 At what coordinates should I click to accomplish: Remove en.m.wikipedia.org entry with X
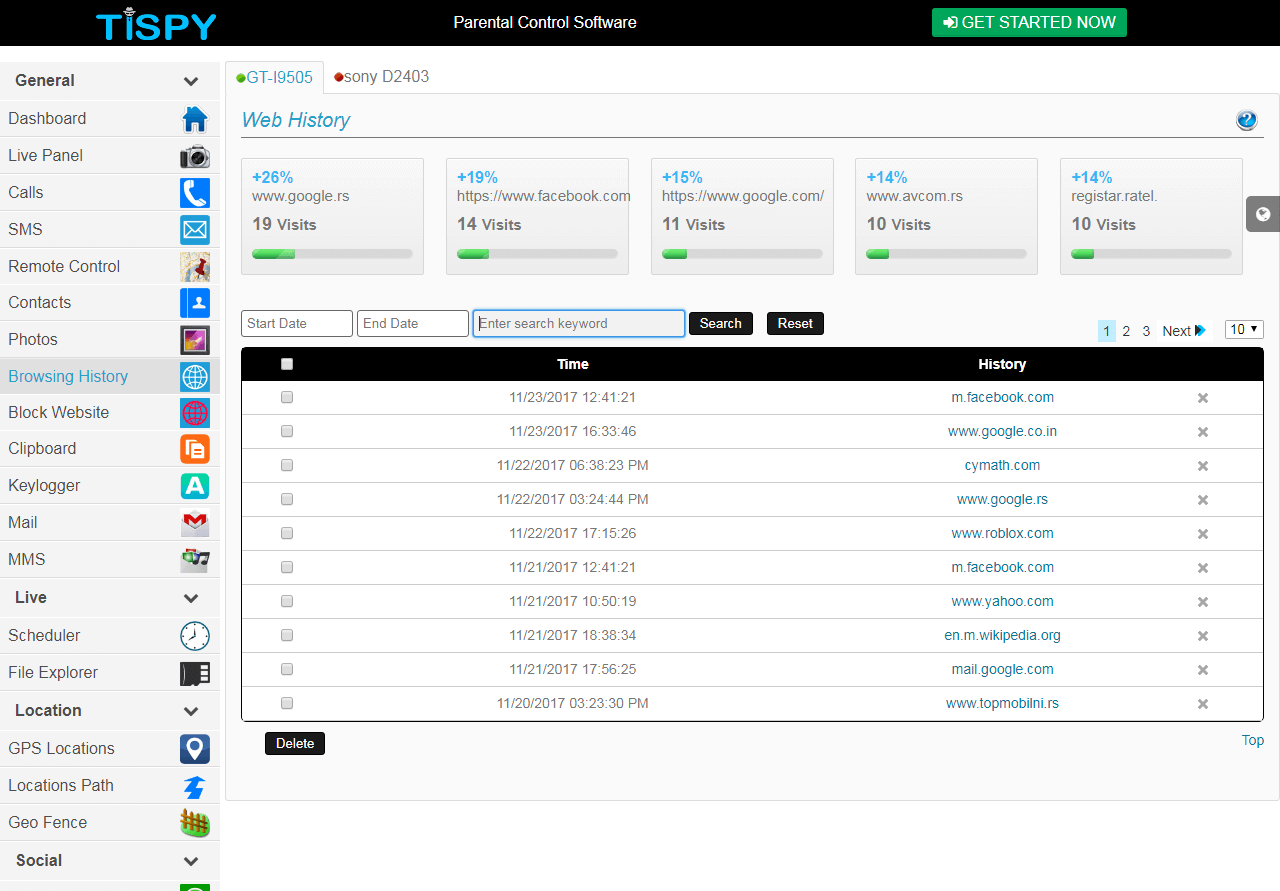[x=1203, y=636]
